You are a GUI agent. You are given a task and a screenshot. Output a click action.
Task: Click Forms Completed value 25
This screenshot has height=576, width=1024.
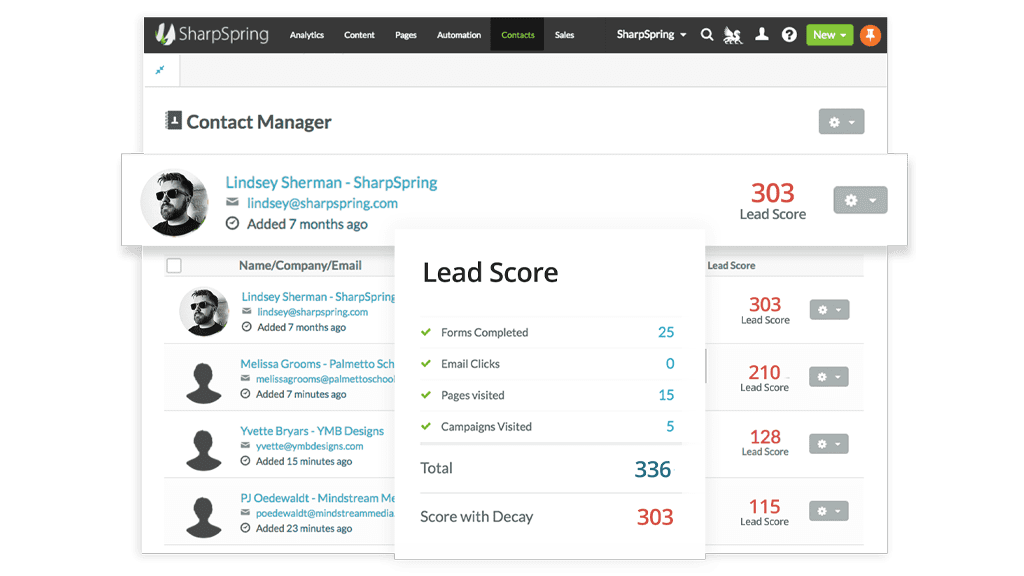tap(665, 332)
